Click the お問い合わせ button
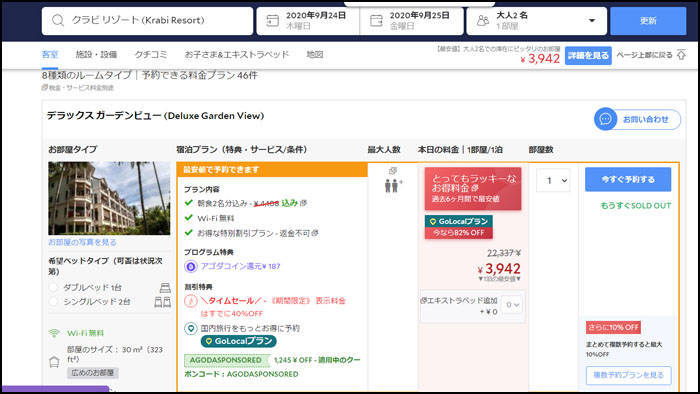Image resolution: width=700 pixels, height=394 pixels. [x=638, y=119]
